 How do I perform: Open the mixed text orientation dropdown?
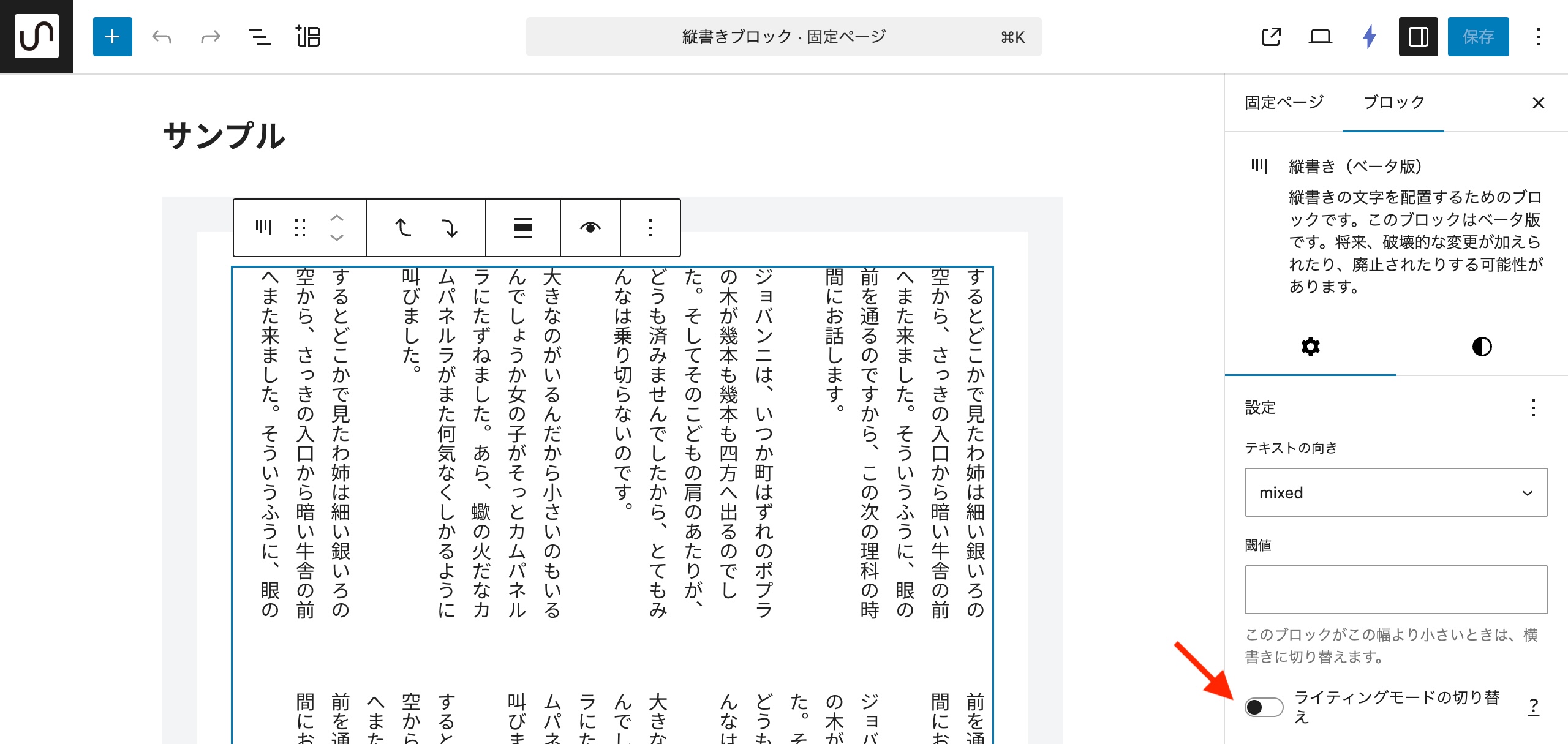click(x=1396, y=492)
